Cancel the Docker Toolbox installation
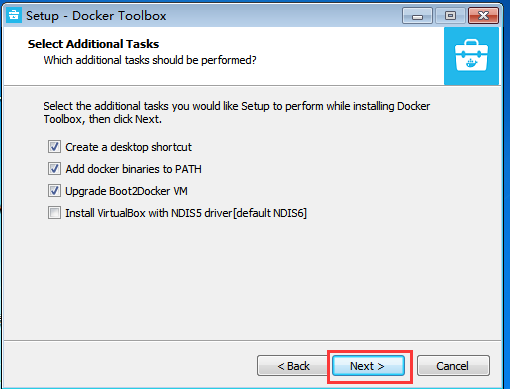 click(x=453, y=366)
